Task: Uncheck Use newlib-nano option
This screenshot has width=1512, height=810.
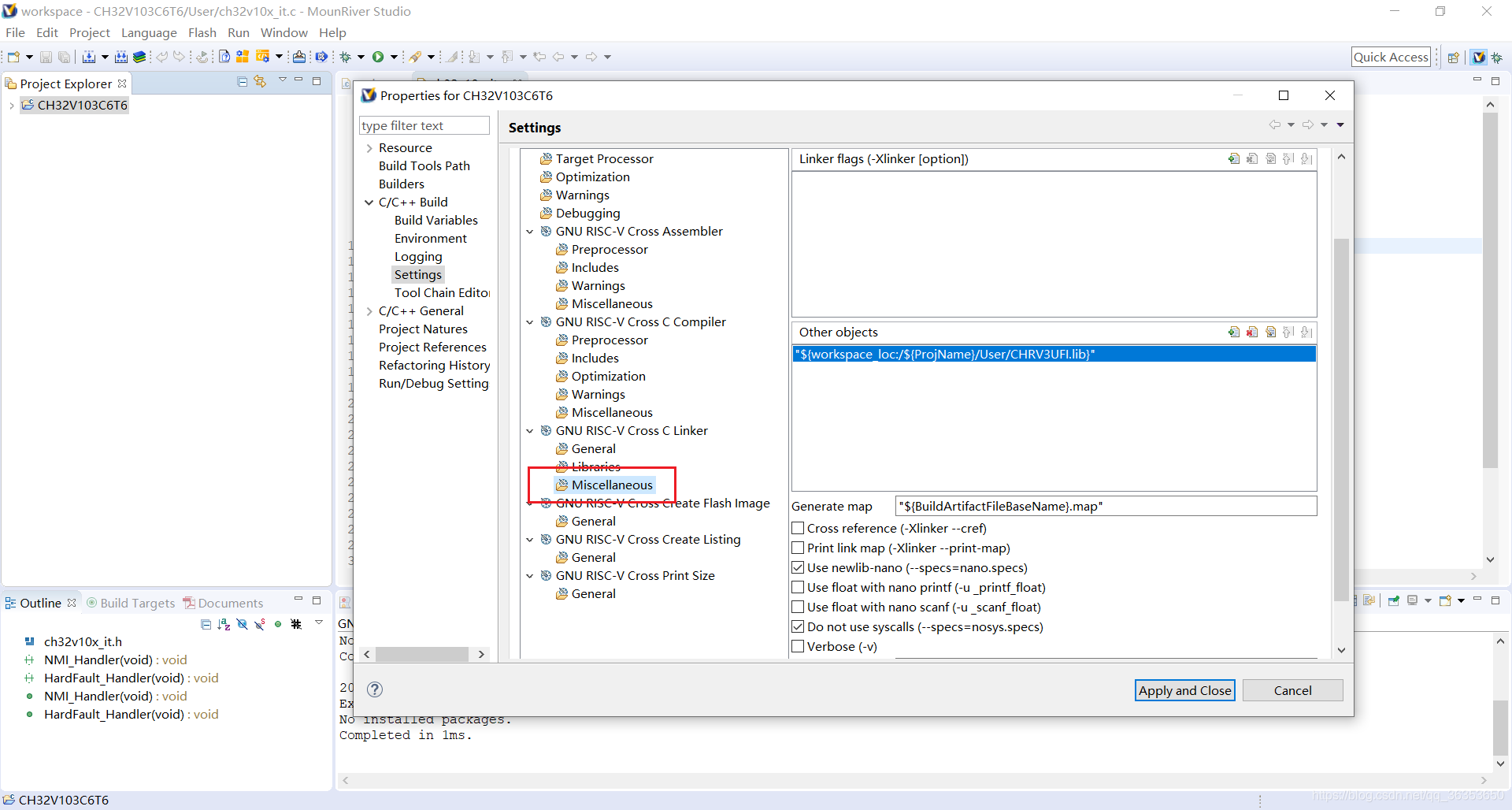Action: (x=798, y=567)
